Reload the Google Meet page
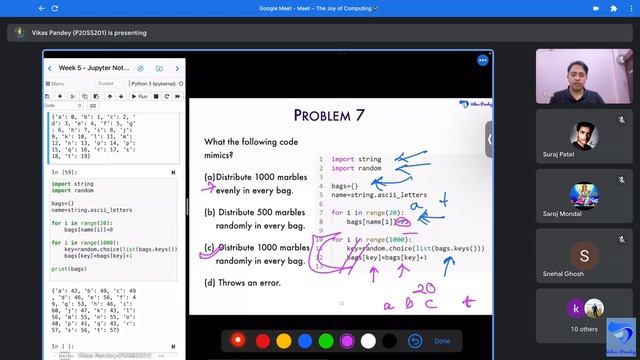 pos(55,8)
